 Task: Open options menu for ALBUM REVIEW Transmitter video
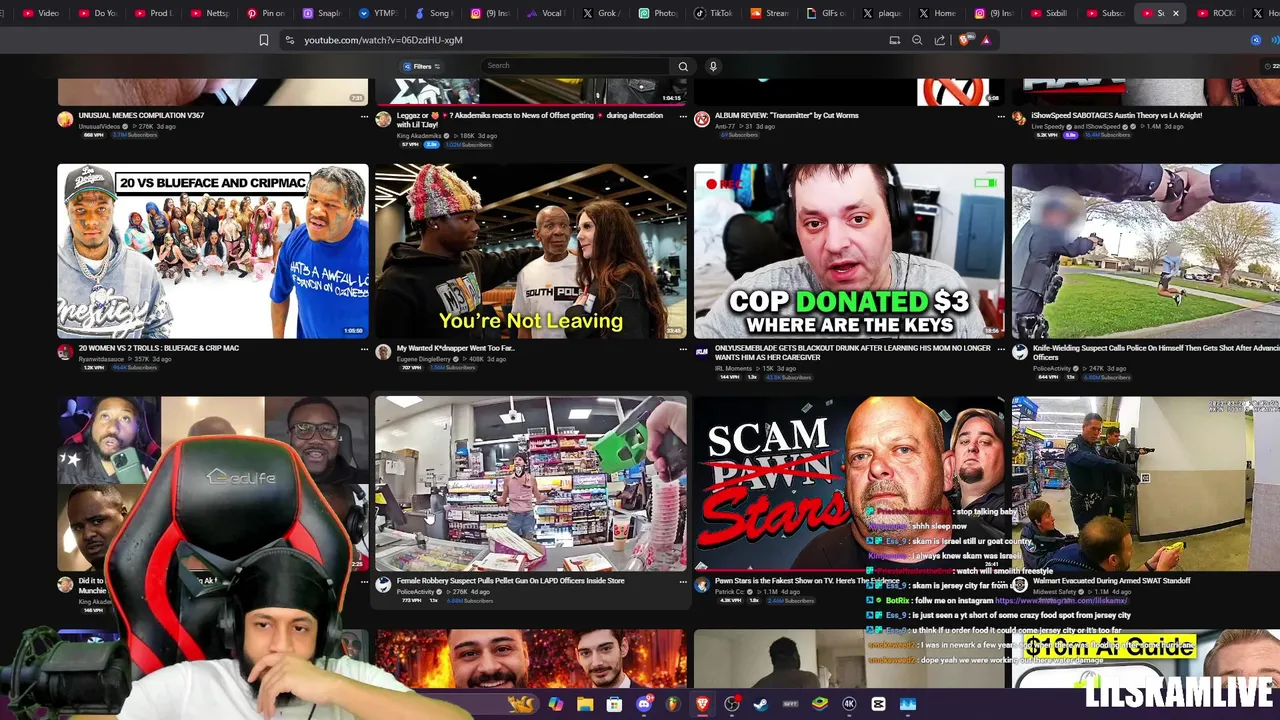pos(1001,116)
